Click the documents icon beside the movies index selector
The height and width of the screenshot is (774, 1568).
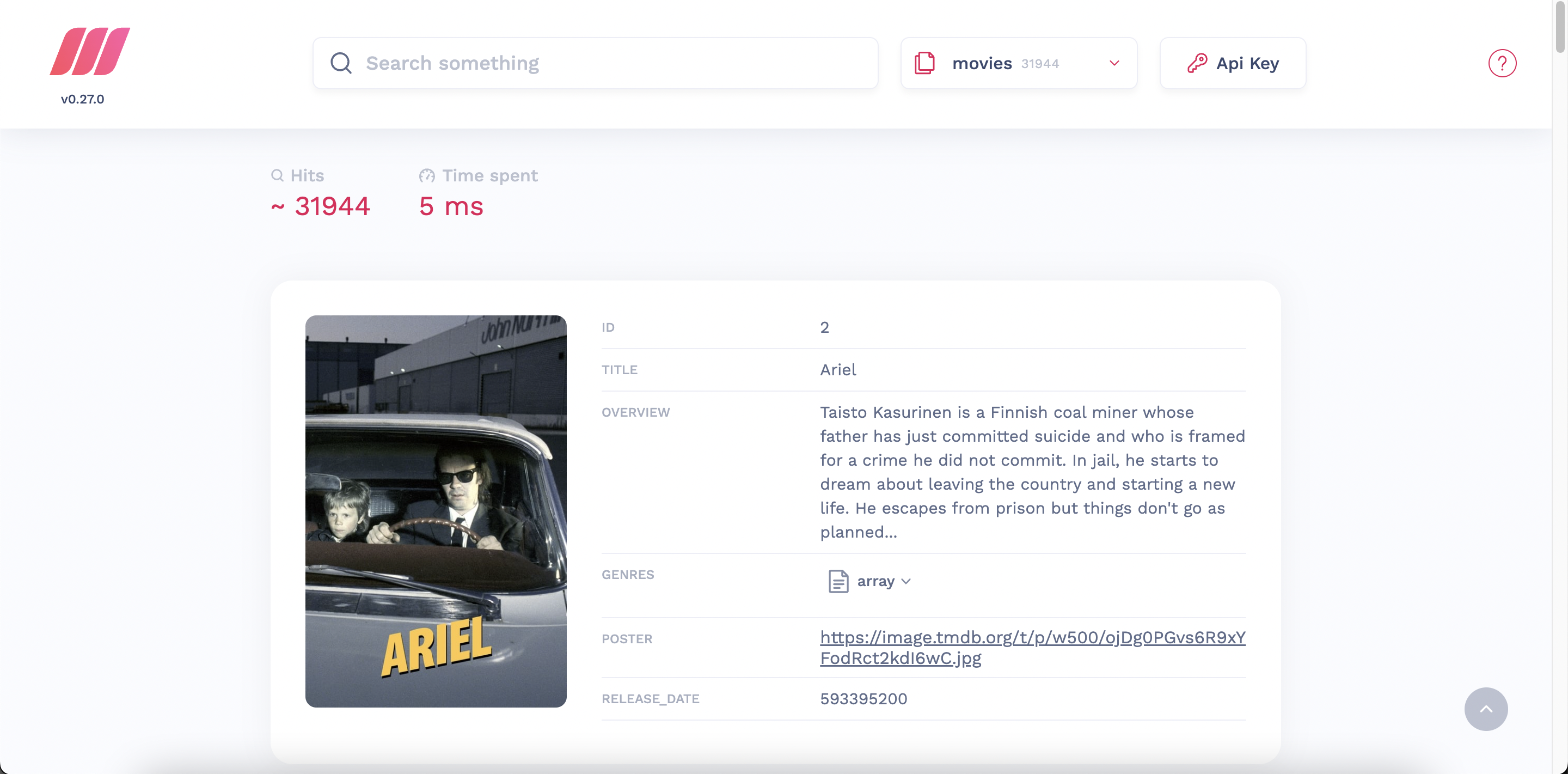924,63
